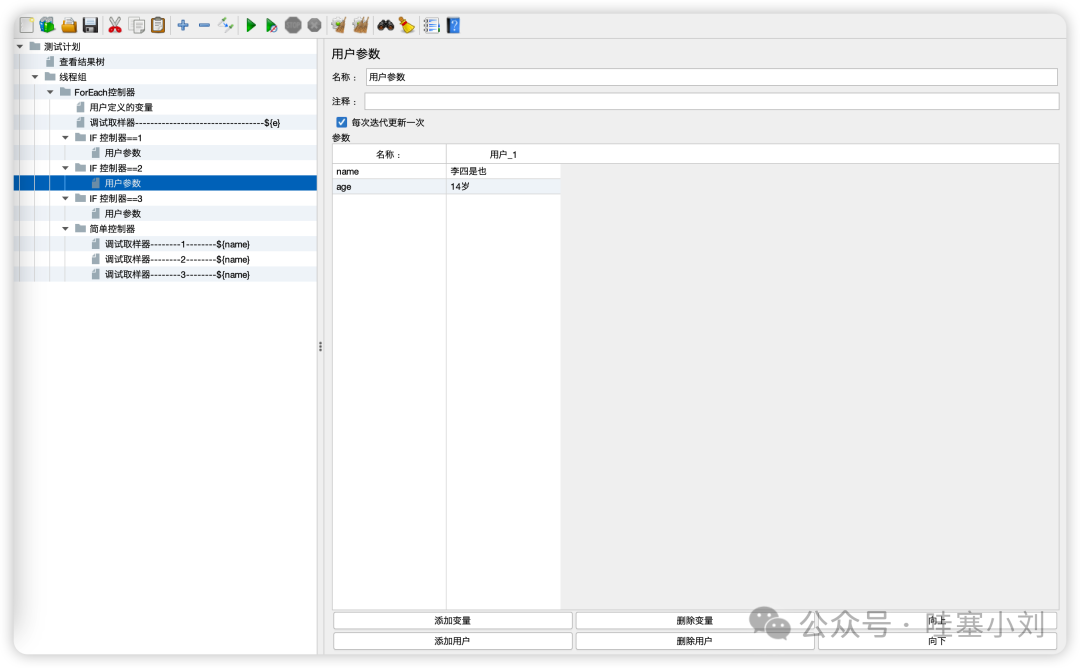The width and height of the screenshot is (1080, 668).
Task: Start the test with green play icon
Action: (x=251, y=25)
